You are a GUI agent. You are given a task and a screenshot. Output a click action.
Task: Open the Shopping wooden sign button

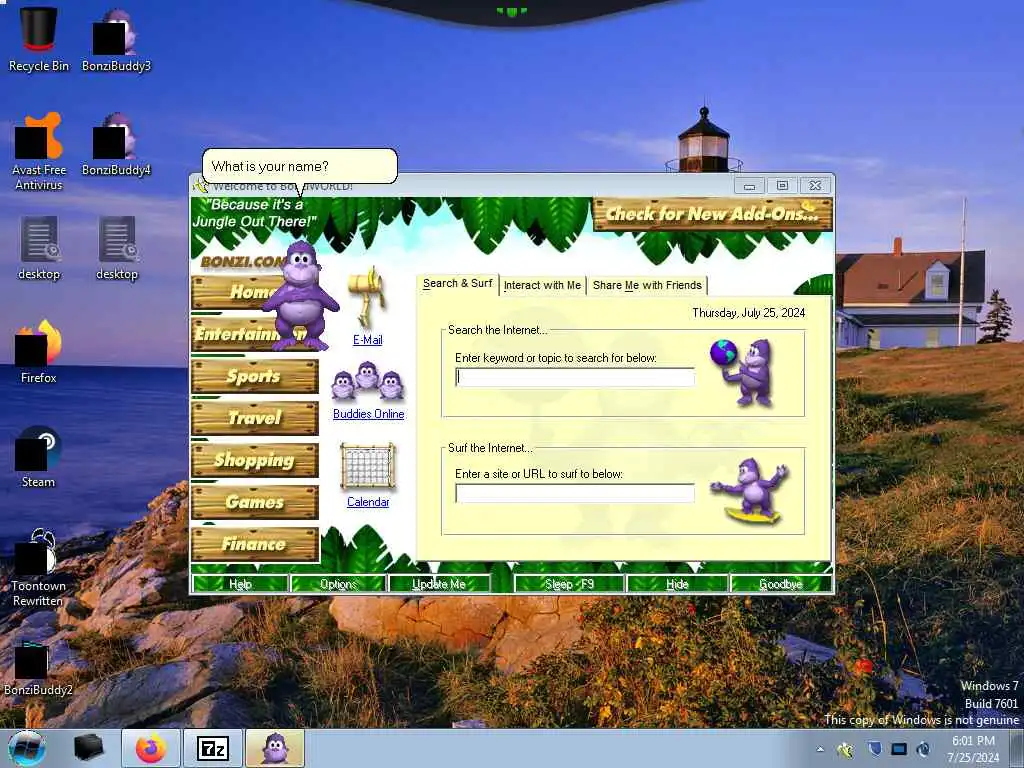click(x=255, y=460)
